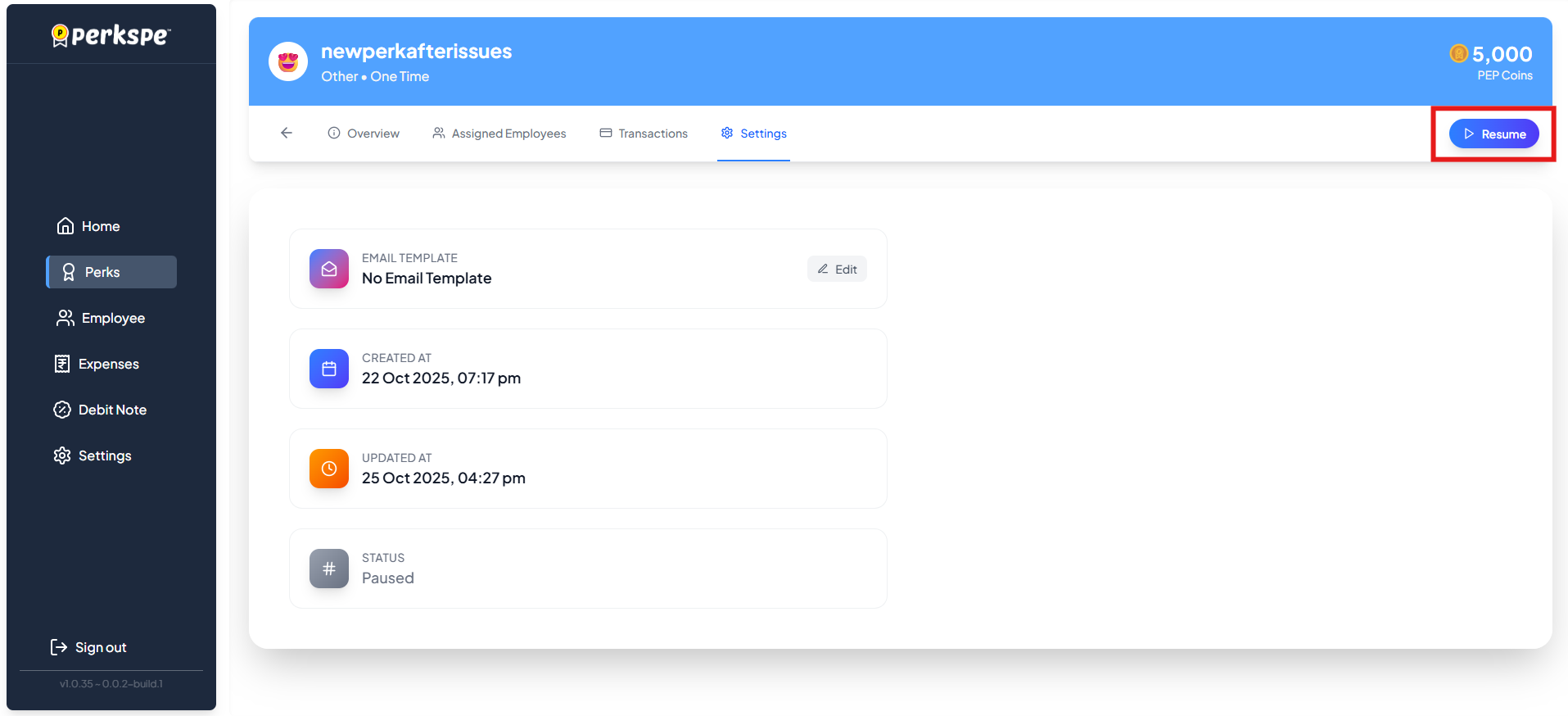Click the email template envelope icon
The image size is (1568, 716).
coord(329,269)
